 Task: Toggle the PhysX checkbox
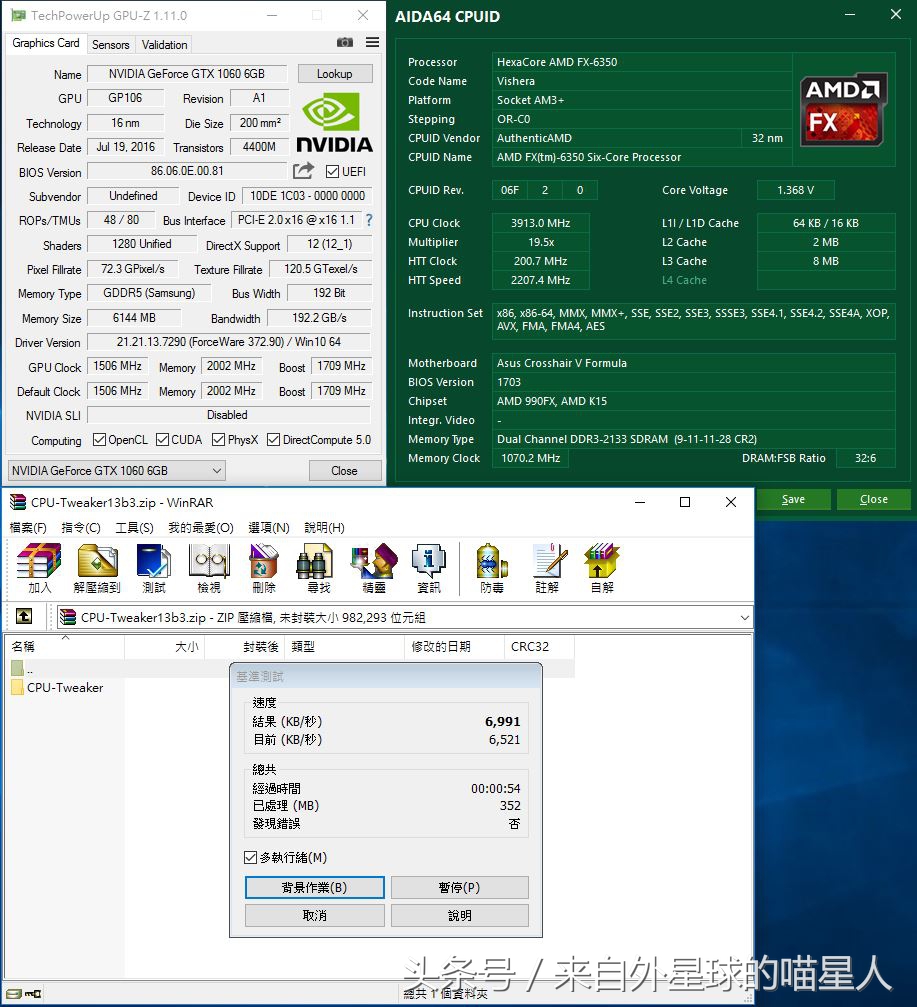tap(218, 439)
